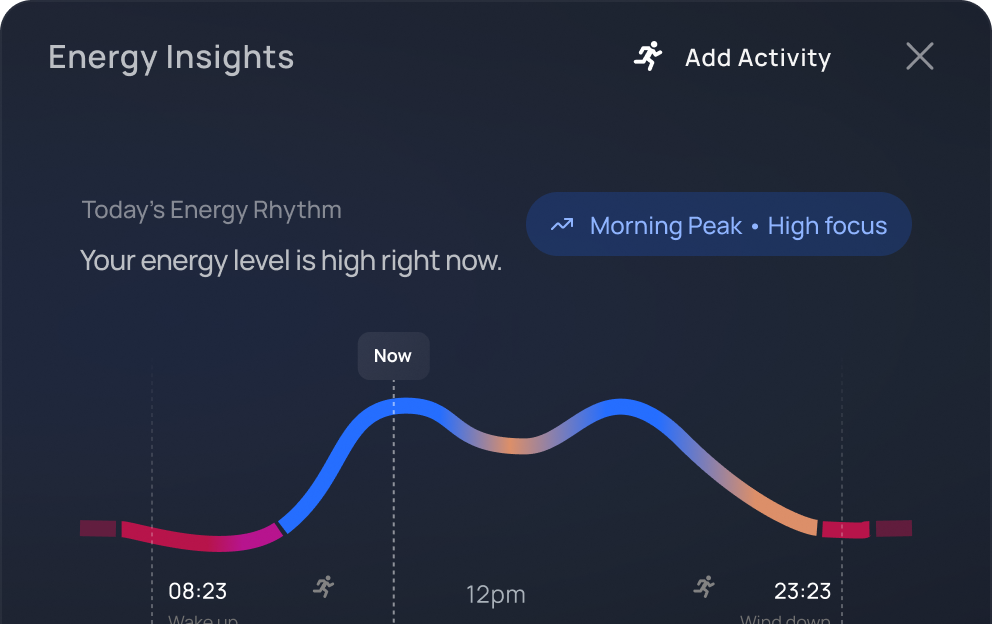
Task: Click the Today's Energy Rhythm subtitle
Action: click(211, 210)
